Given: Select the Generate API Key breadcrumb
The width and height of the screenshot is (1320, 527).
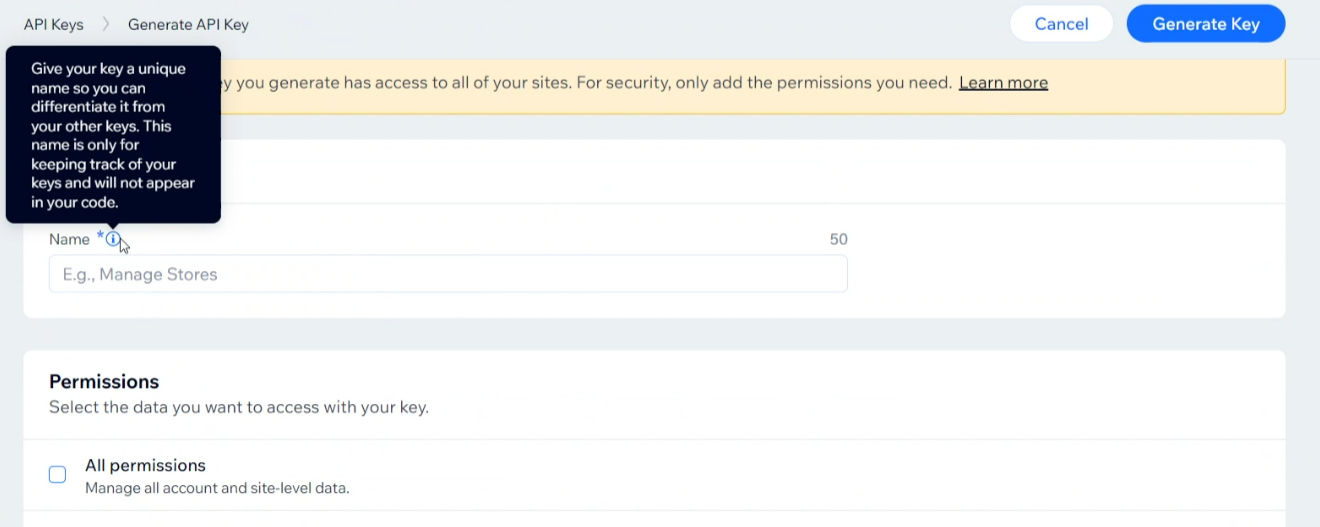Looking at the screenshot, I should tap(188, 24).
